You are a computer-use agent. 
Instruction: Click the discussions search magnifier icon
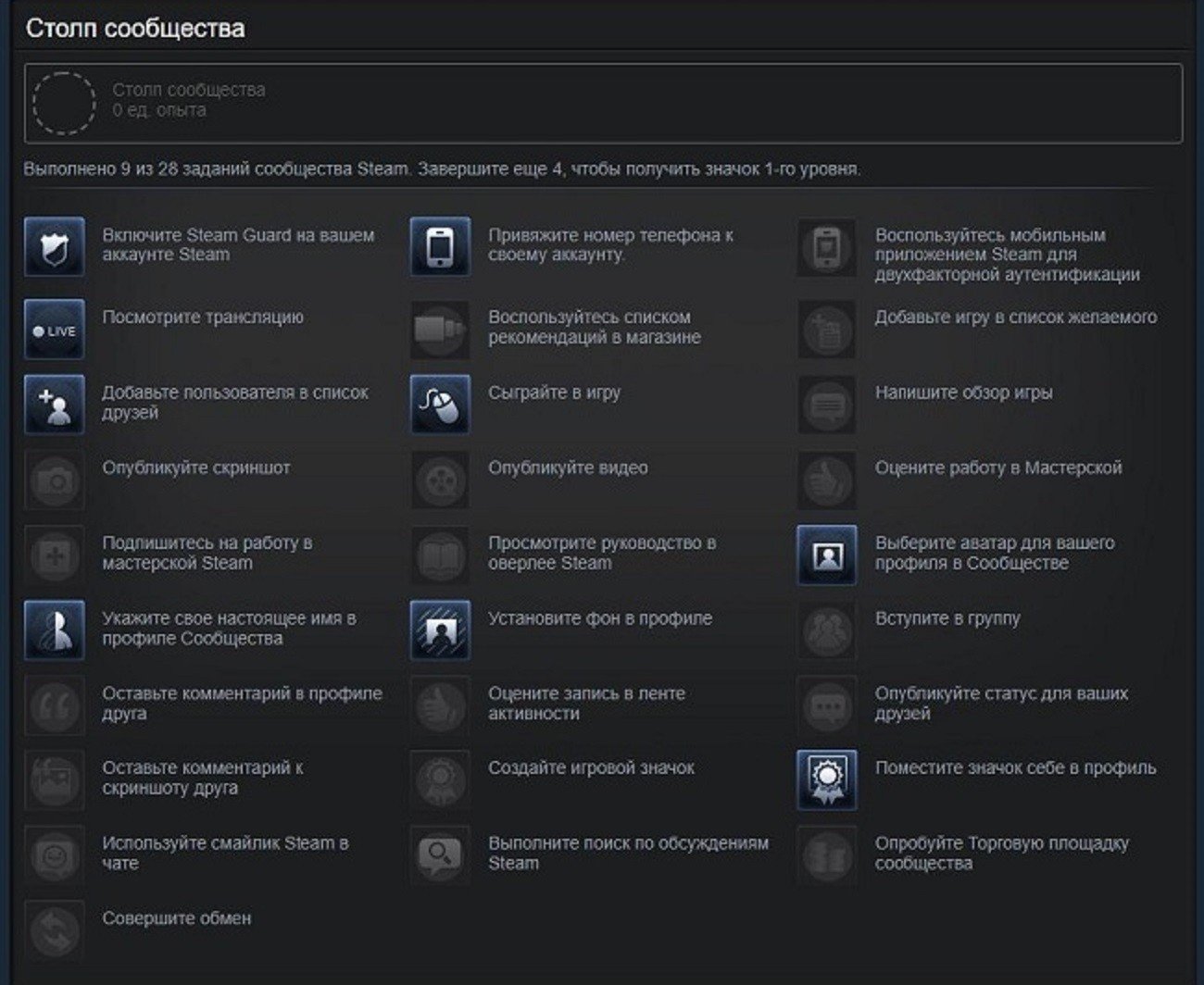pyautogui.click(x=441, y=854)
